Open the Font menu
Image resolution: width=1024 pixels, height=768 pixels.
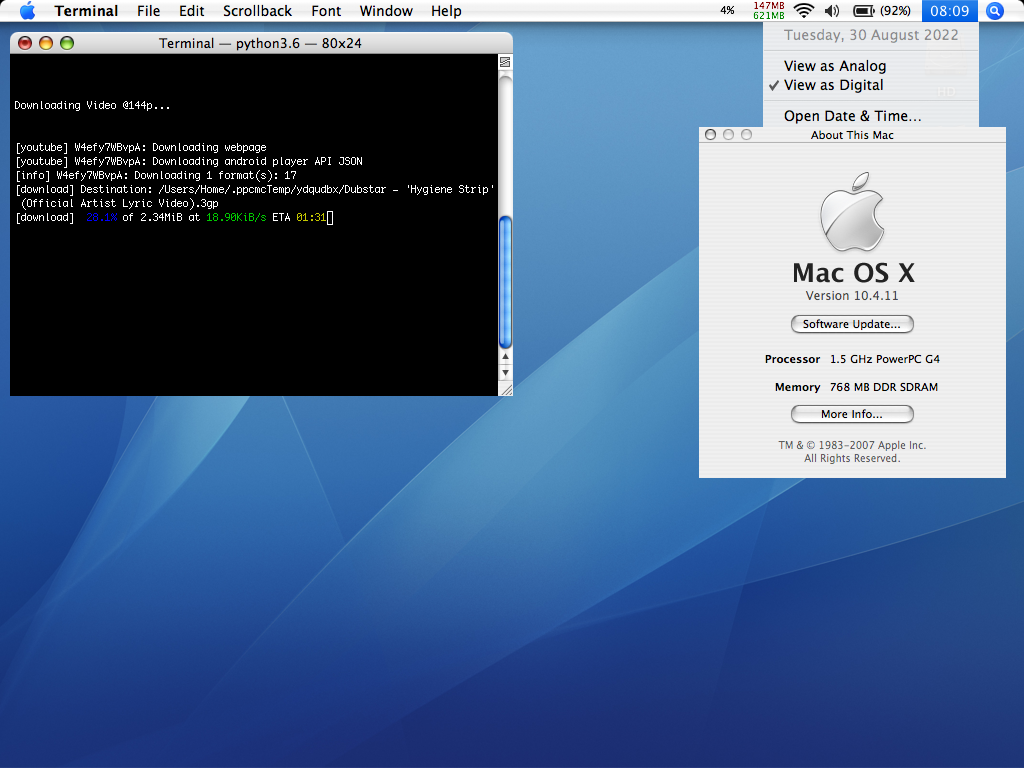326,10
